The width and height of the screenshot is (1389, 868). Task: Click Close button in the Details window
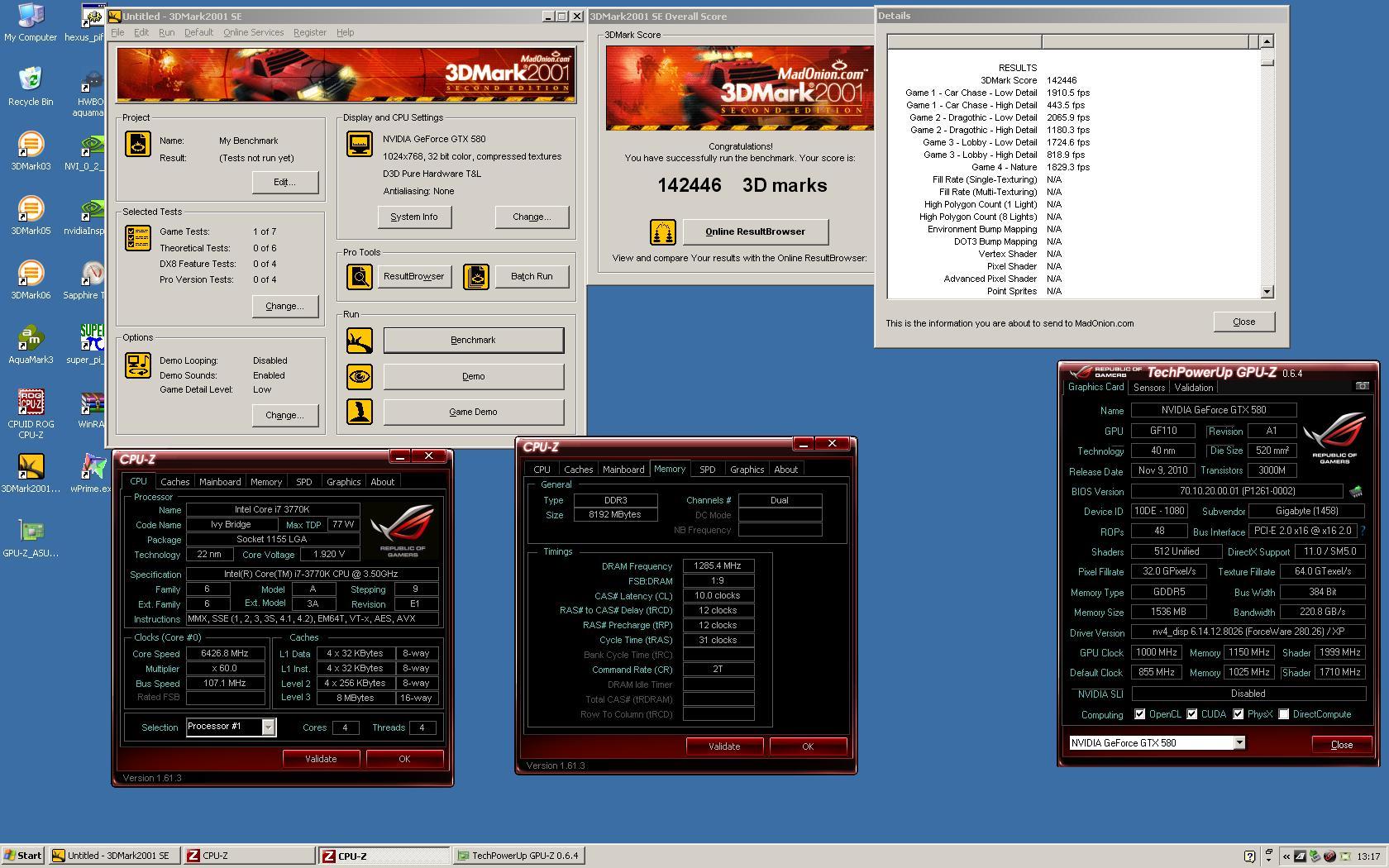click(1243, 322)
